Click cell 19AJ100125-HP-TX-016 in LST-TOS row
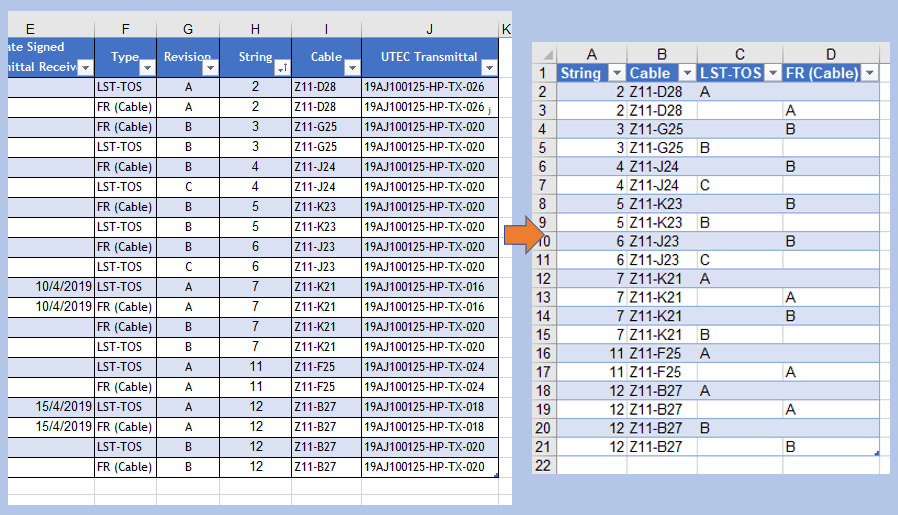The width and height of the screenshot is (898, 515). (430, 287)
